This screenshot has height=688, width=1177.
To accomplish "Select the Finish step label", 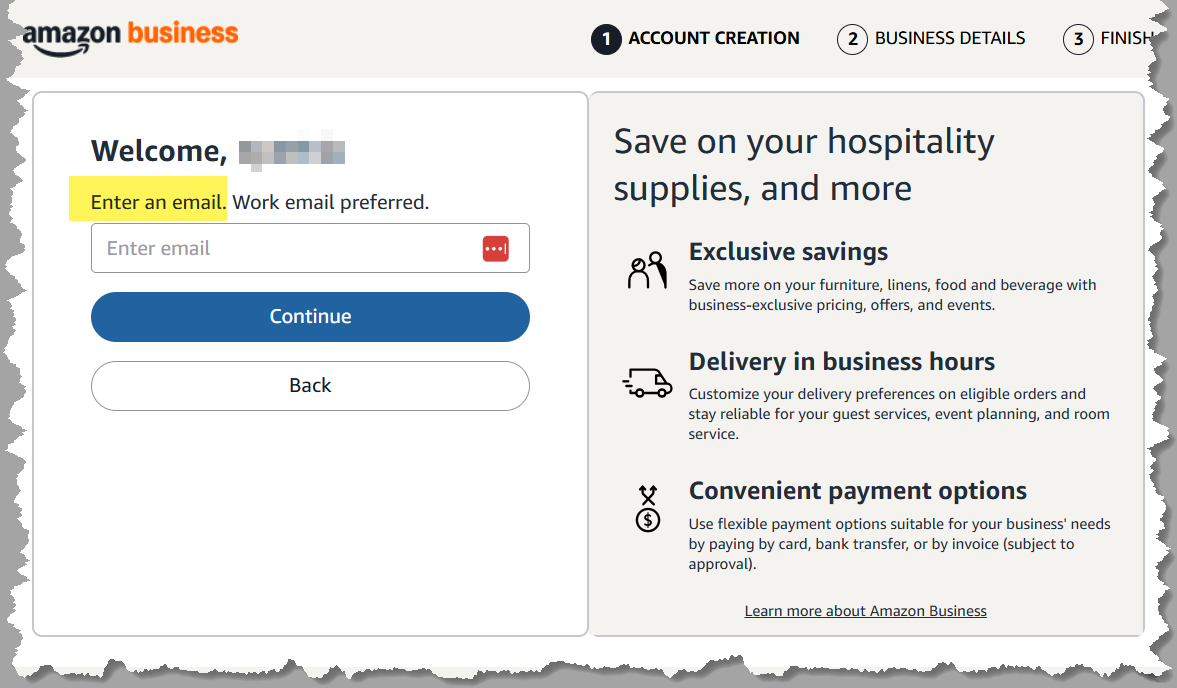I will 1126,38.
